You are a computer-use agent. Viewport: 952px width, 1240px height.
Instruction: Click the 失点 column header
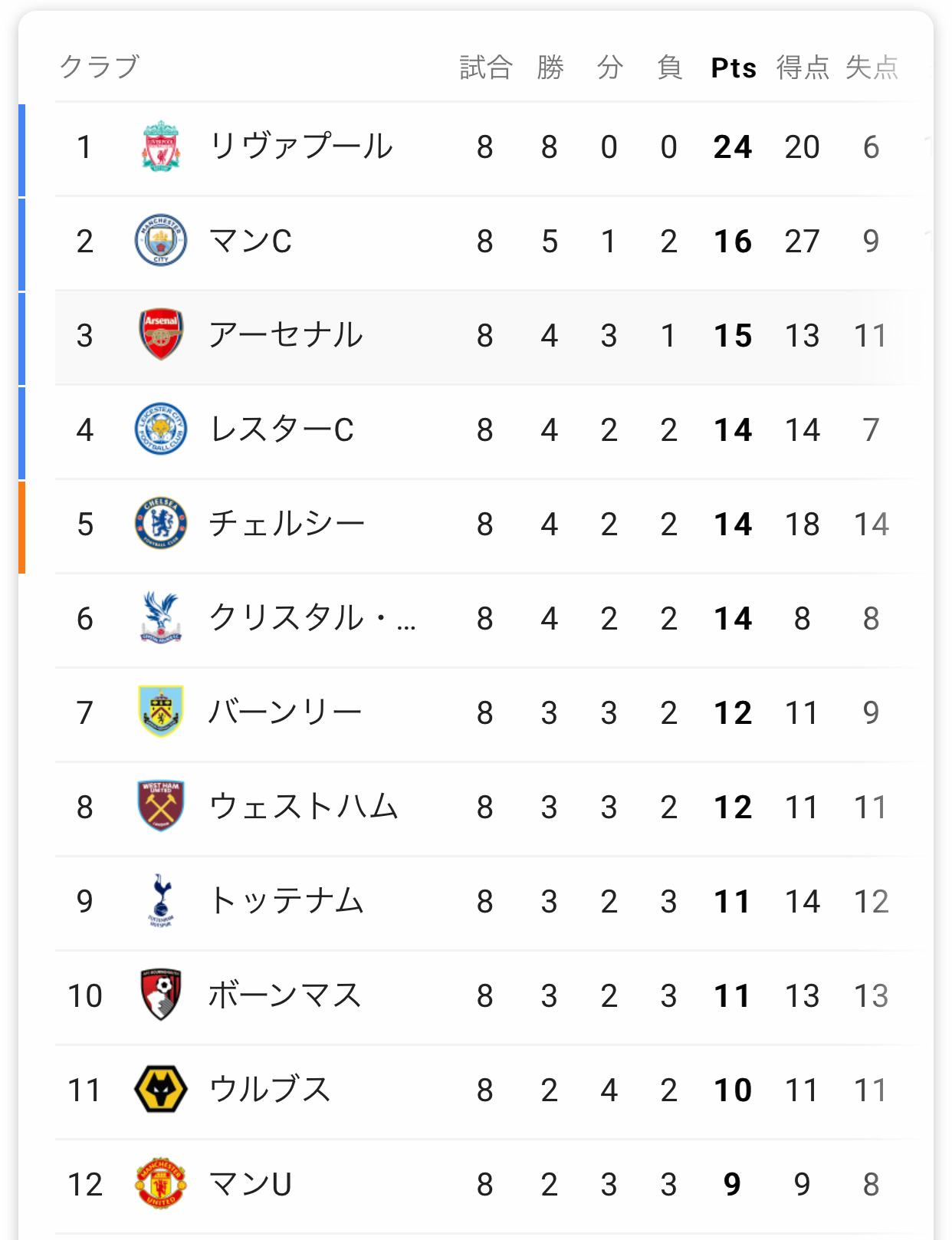click(872, 67)
